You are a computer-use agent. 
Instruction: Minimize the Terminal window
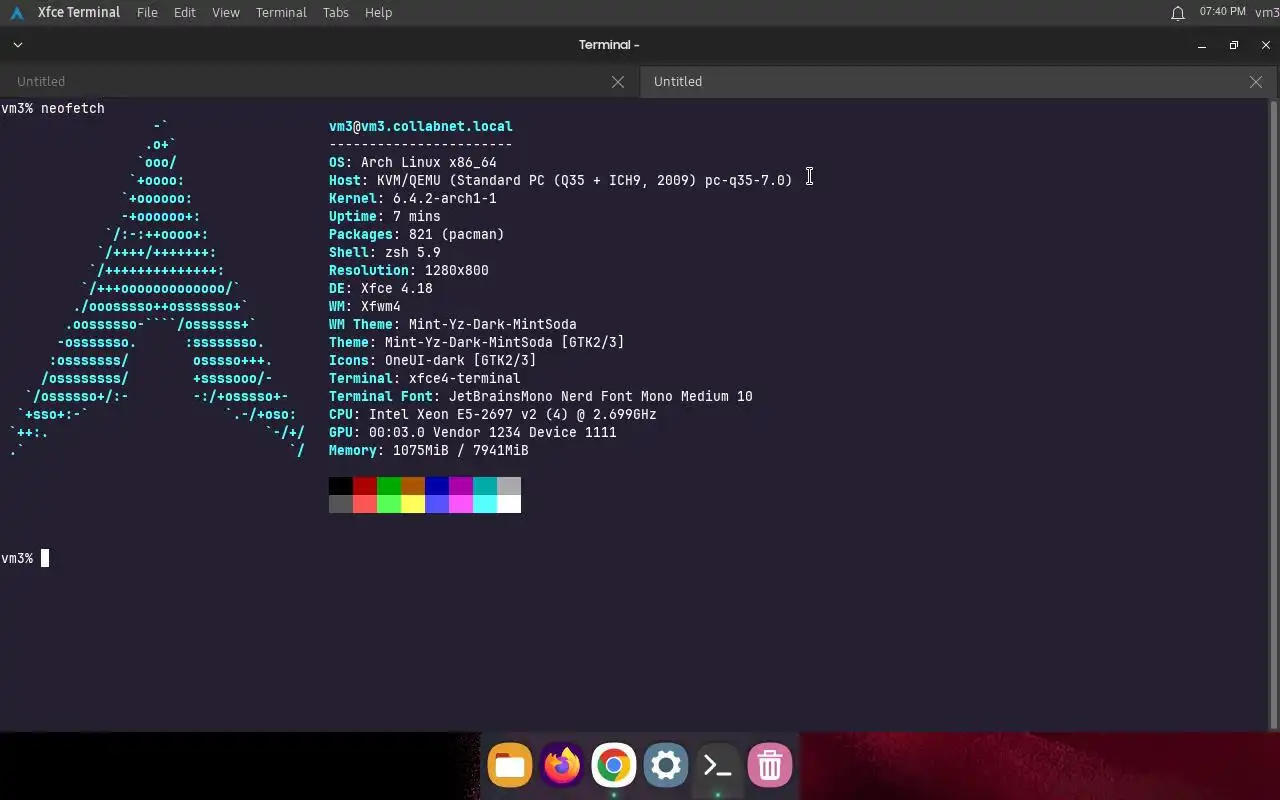coord(1202,45)
